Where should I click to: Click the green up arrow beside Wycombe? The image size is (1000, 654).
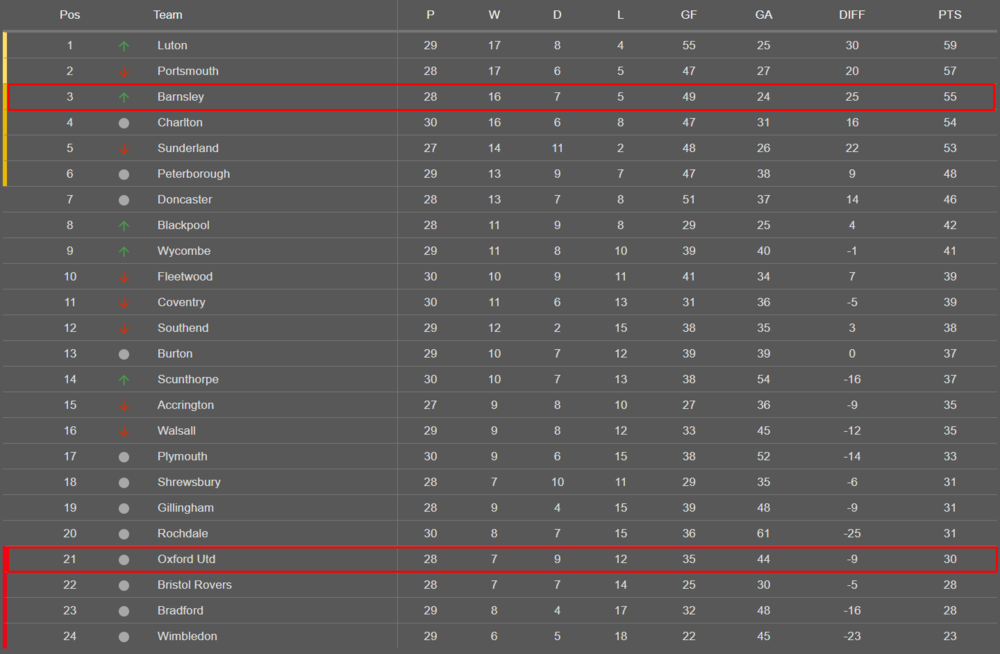(124, 251)
